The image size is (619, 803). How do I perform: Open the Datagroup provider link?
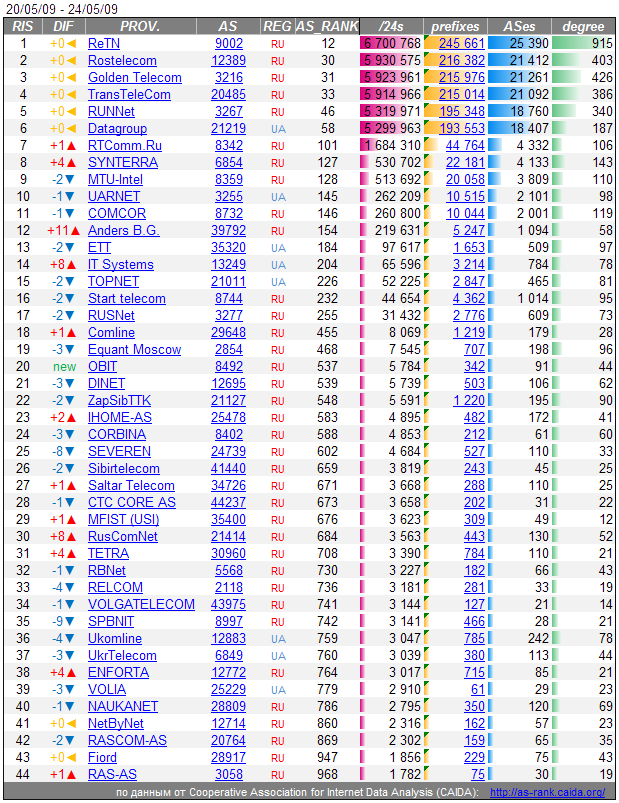117,128
